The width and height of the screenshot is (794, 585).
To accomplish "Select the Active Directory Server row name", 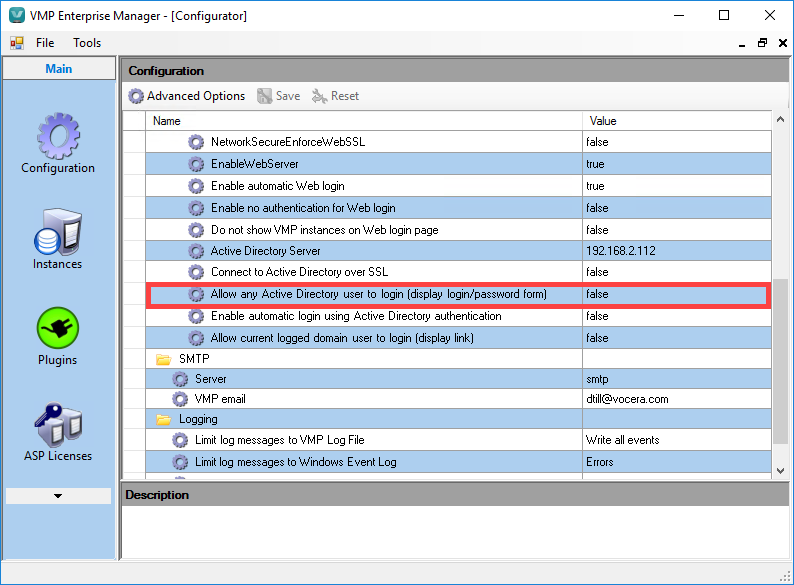I will (x=265, y=251).
